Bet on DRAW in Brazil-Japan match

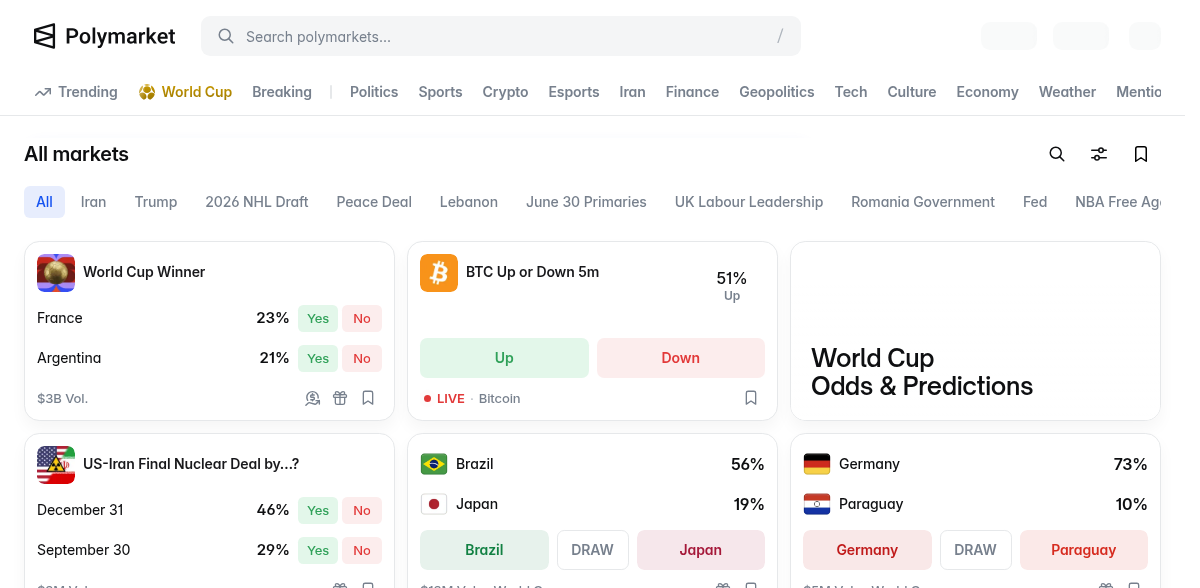592,550
